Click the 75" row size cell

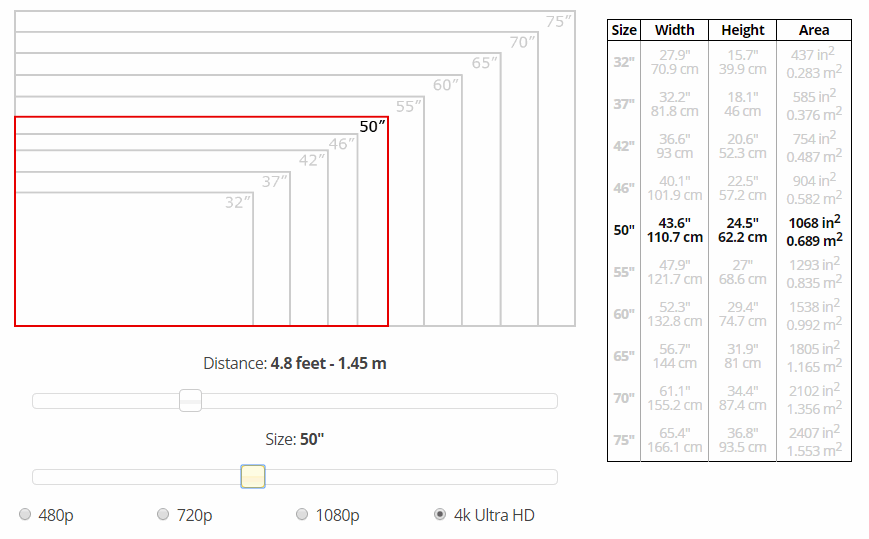tap(624, 440)
